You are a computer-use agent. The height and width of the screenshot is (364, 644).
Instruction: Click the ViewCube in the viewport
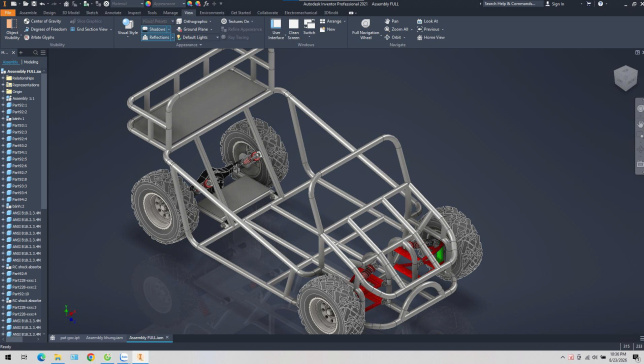625,77
